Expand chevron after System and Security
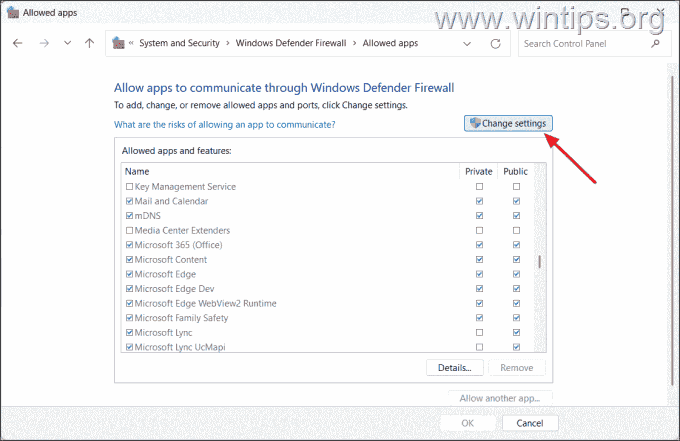 coord(228,43)
